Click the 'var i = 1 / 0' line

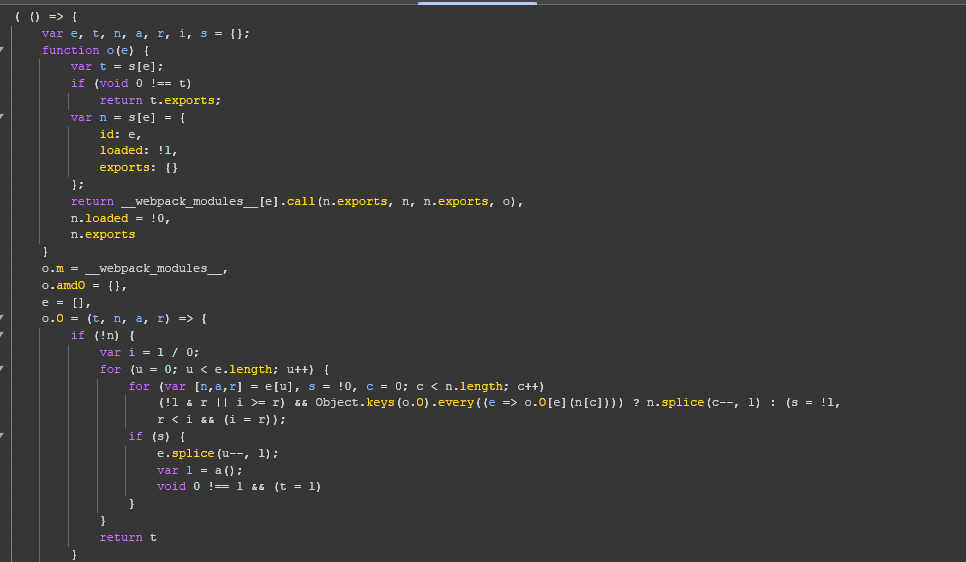[149, 352]
